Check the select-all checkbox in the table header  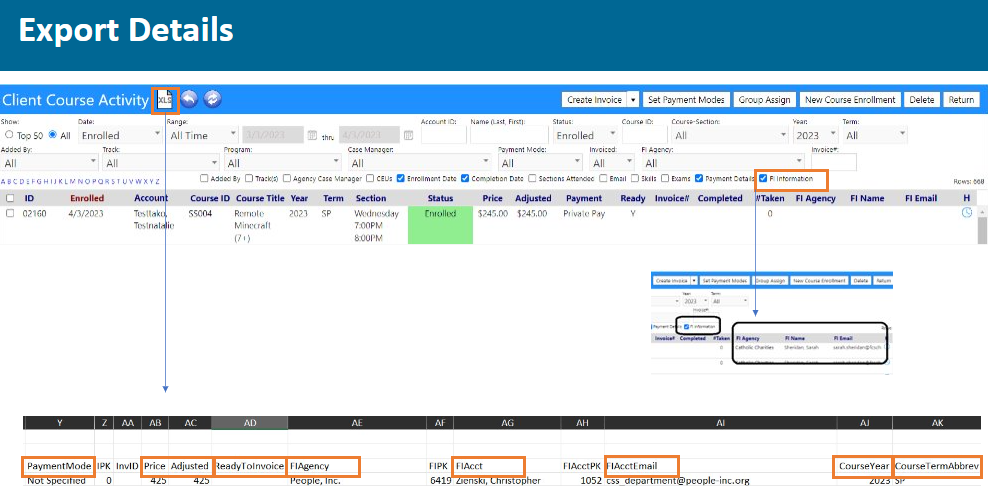click(x=9, y=198)
